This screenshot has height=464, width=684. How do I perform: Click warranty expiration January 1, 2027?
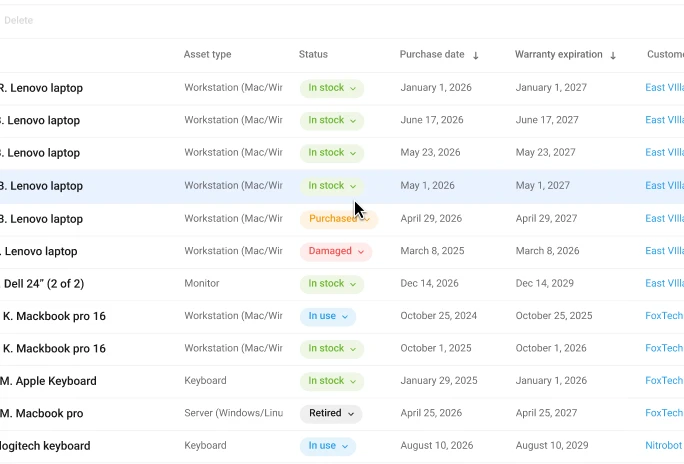click(551, 88)
